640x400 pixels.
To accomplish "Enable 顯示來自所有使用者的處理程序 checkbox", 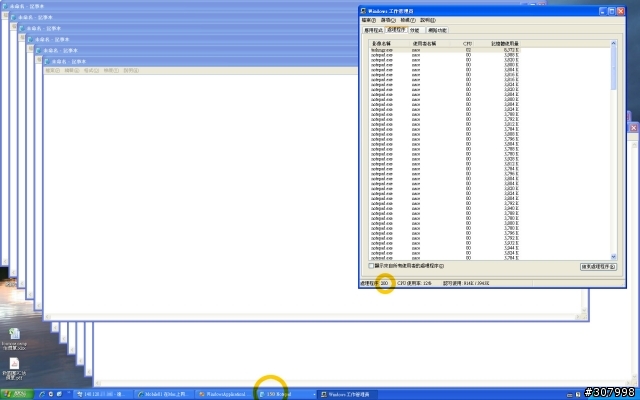I will tap(371, 266).
